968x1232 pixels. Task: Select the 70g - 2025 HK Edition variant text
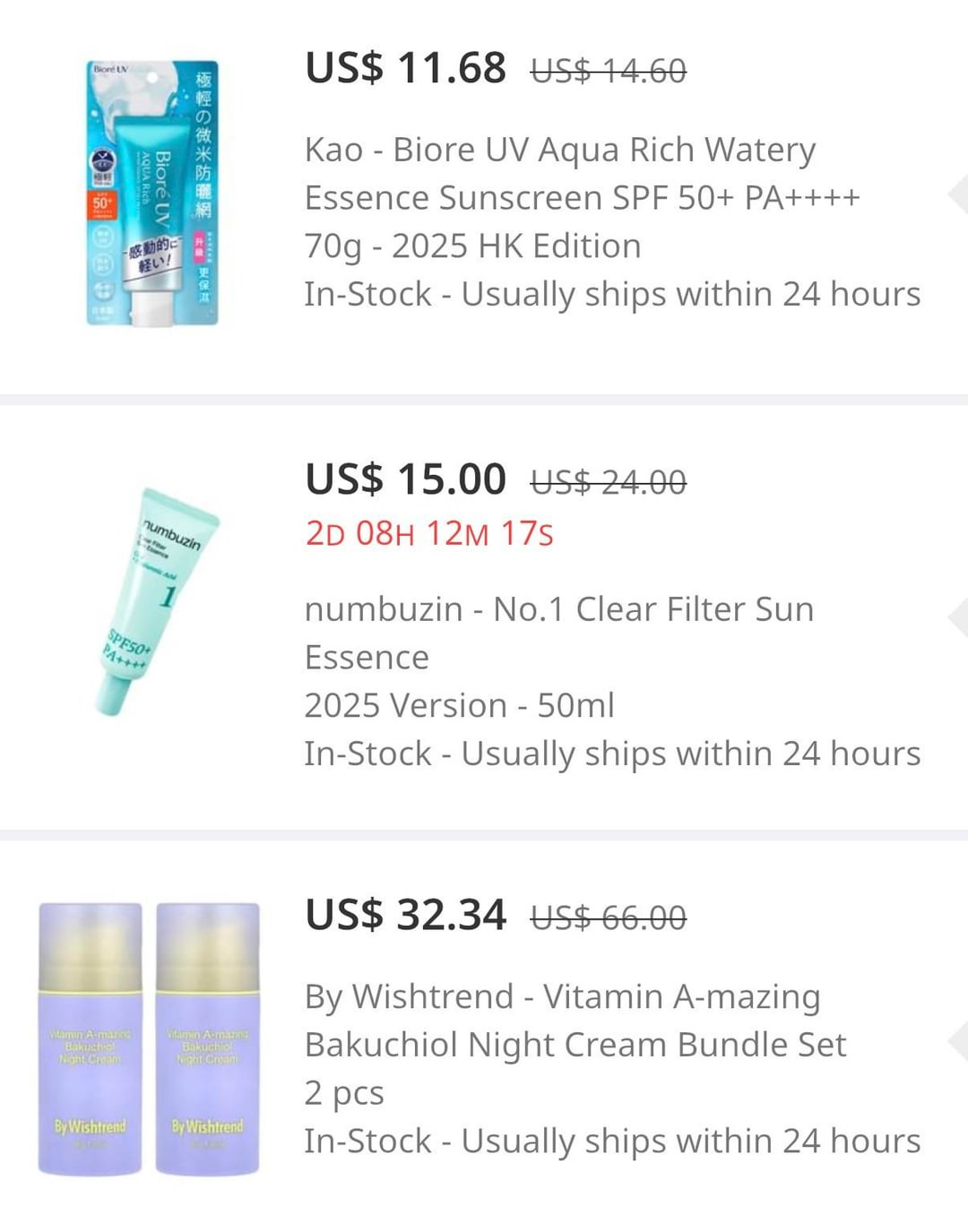click(x=472, y=246)
